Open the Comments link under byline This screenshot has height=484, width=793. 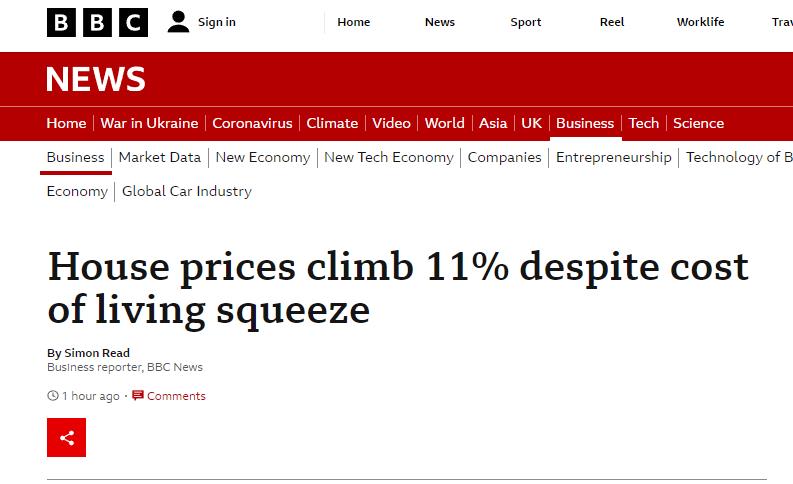176,396
